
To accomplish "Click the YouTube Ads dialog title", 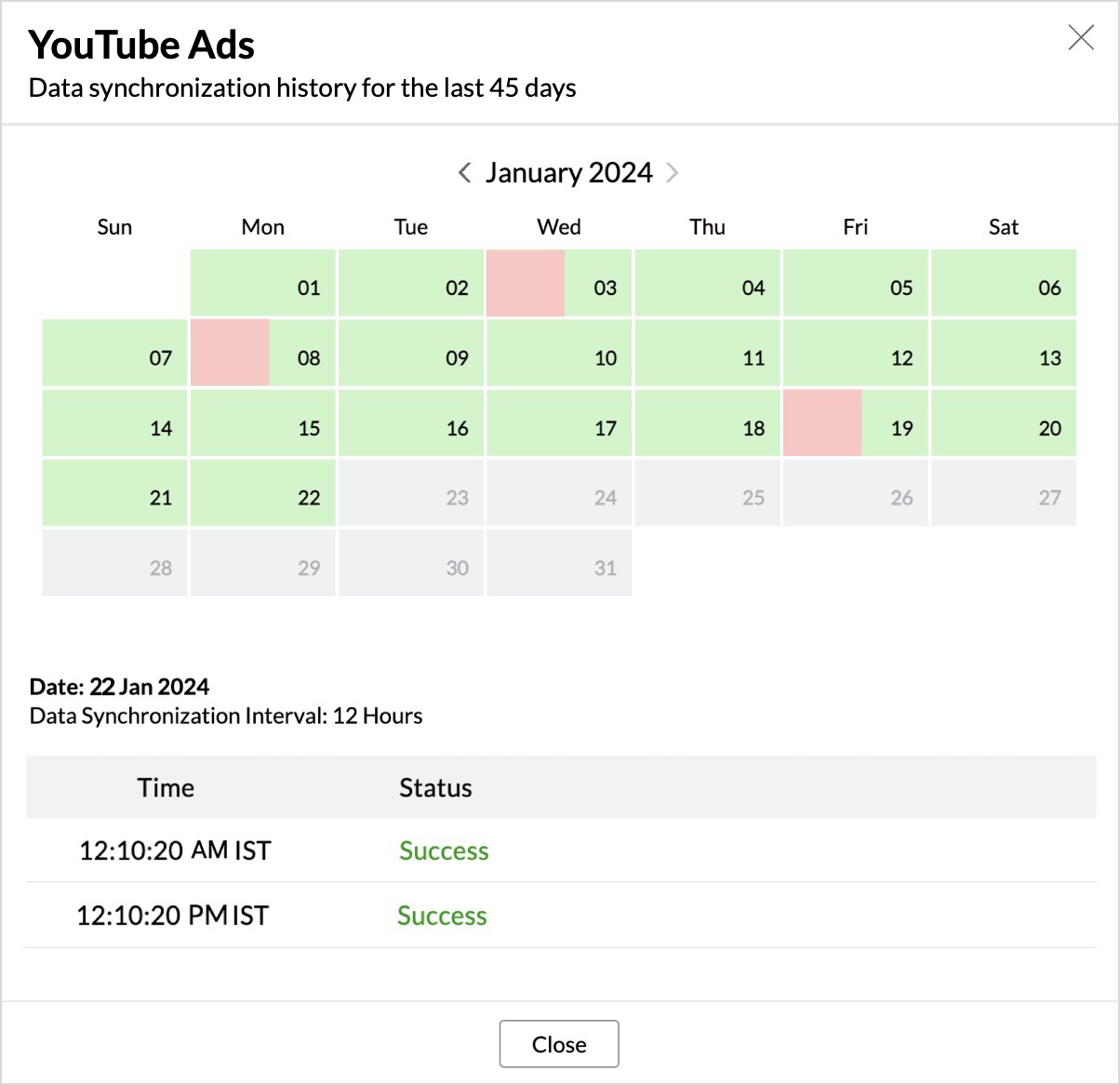I will click(141, 45).
